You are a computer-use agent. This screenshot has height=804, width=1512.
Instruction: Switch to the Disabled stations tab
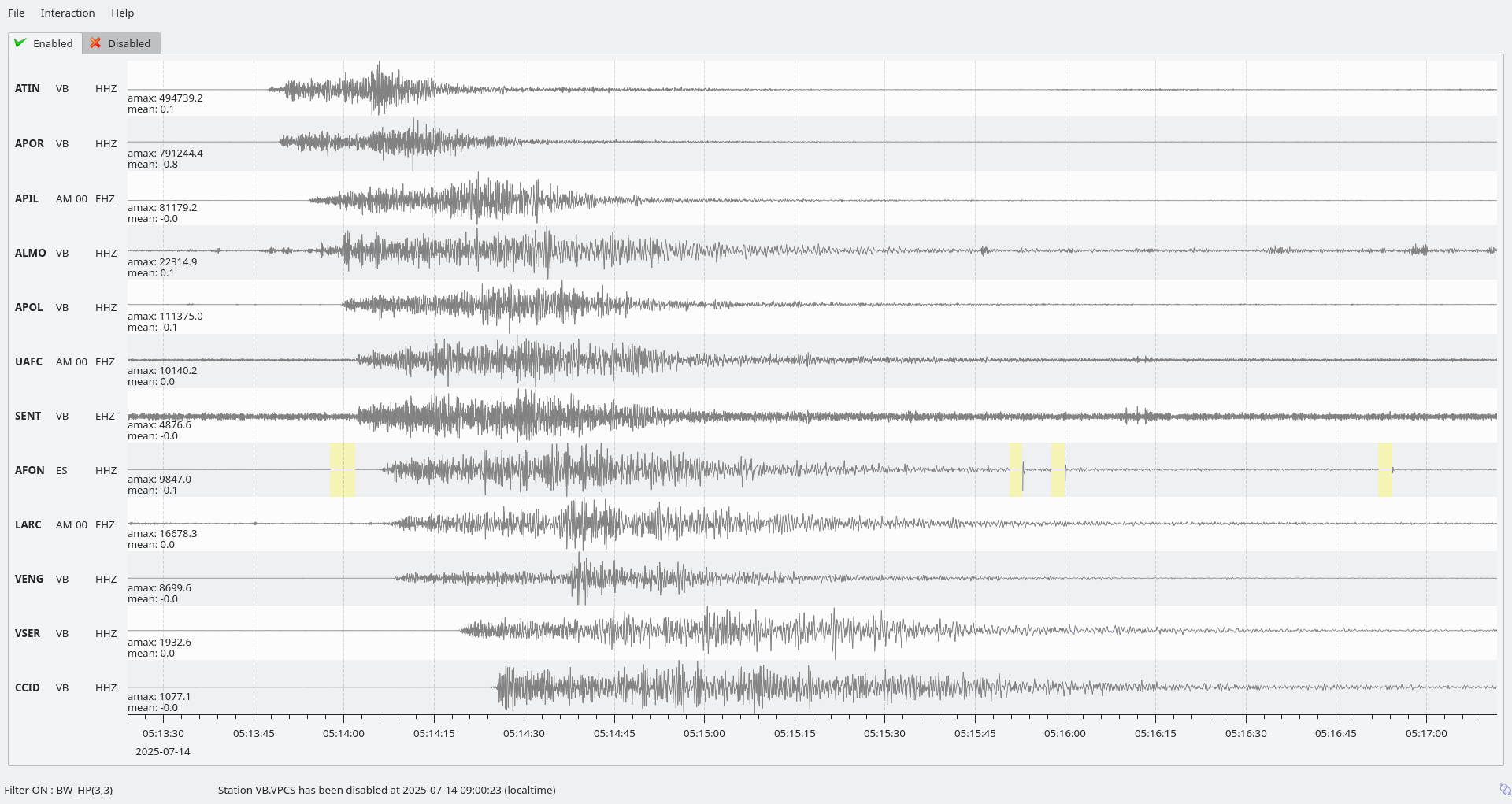point(121,43)
